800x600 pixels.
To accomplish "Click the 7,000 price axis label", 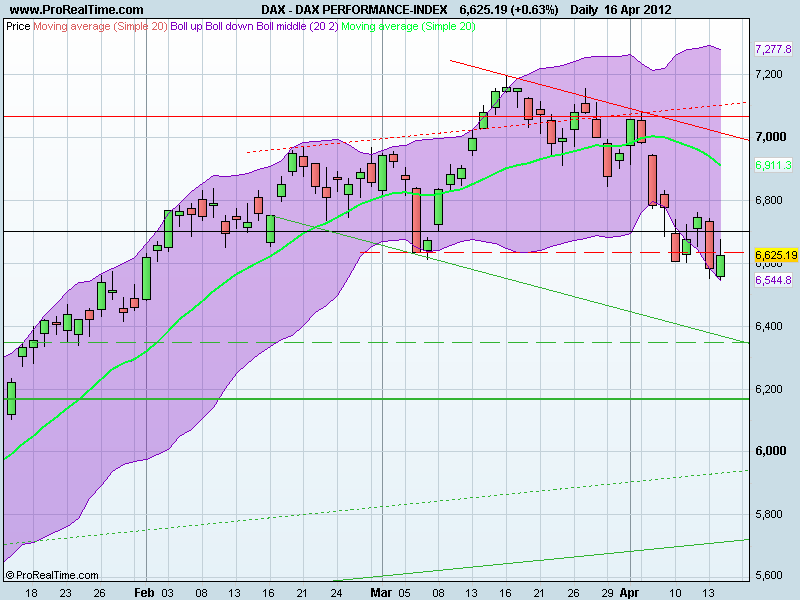I will [771, 137].
